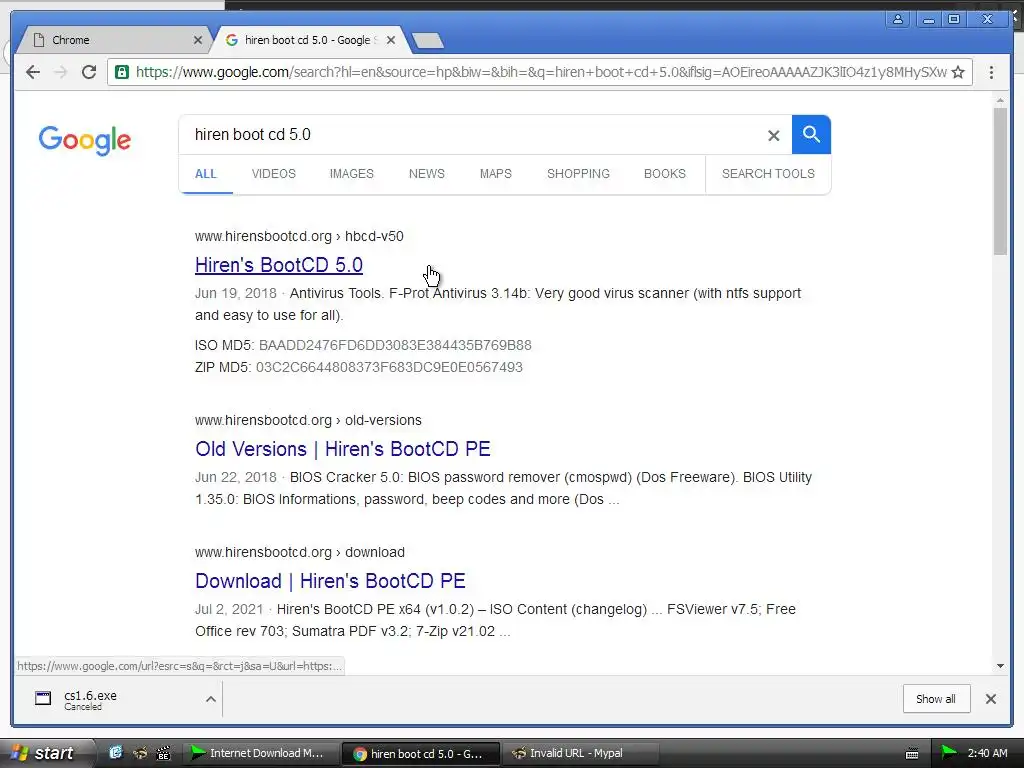Click the blue magnifier search button
Viewport: 1024px width, 768px height.
click(x=811, y=135)
